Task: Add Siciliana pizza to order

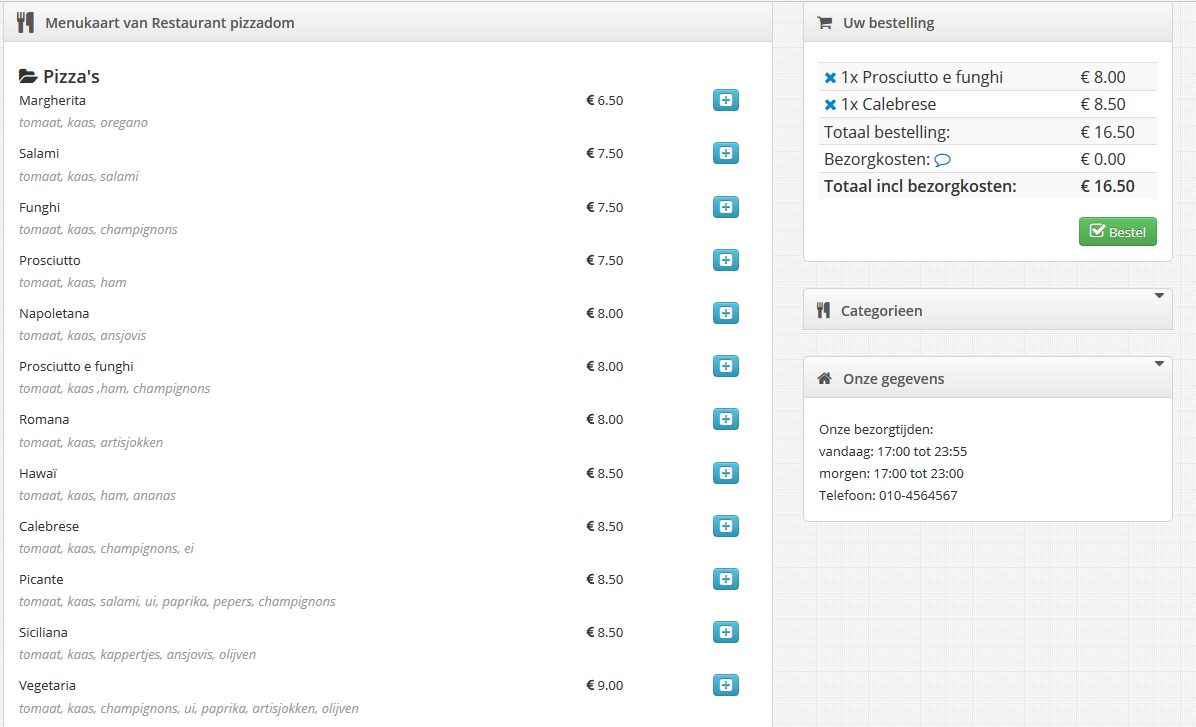Action: pos(725,632)
